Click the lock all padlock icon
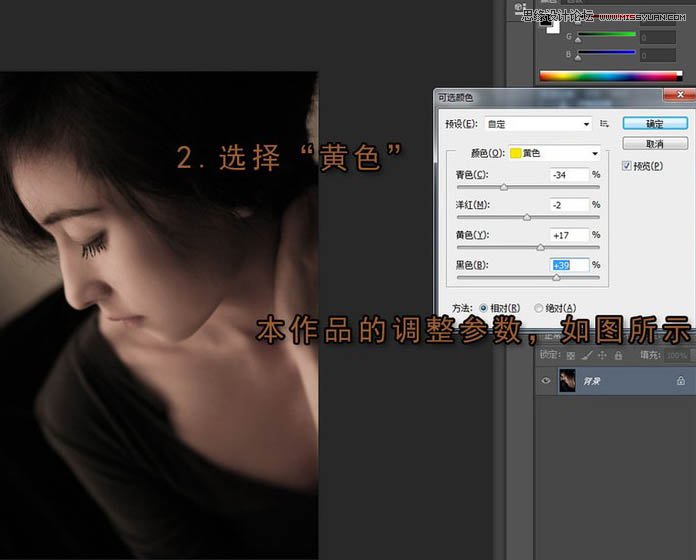Screen dimensions: 696x560 tap(618, 355)
